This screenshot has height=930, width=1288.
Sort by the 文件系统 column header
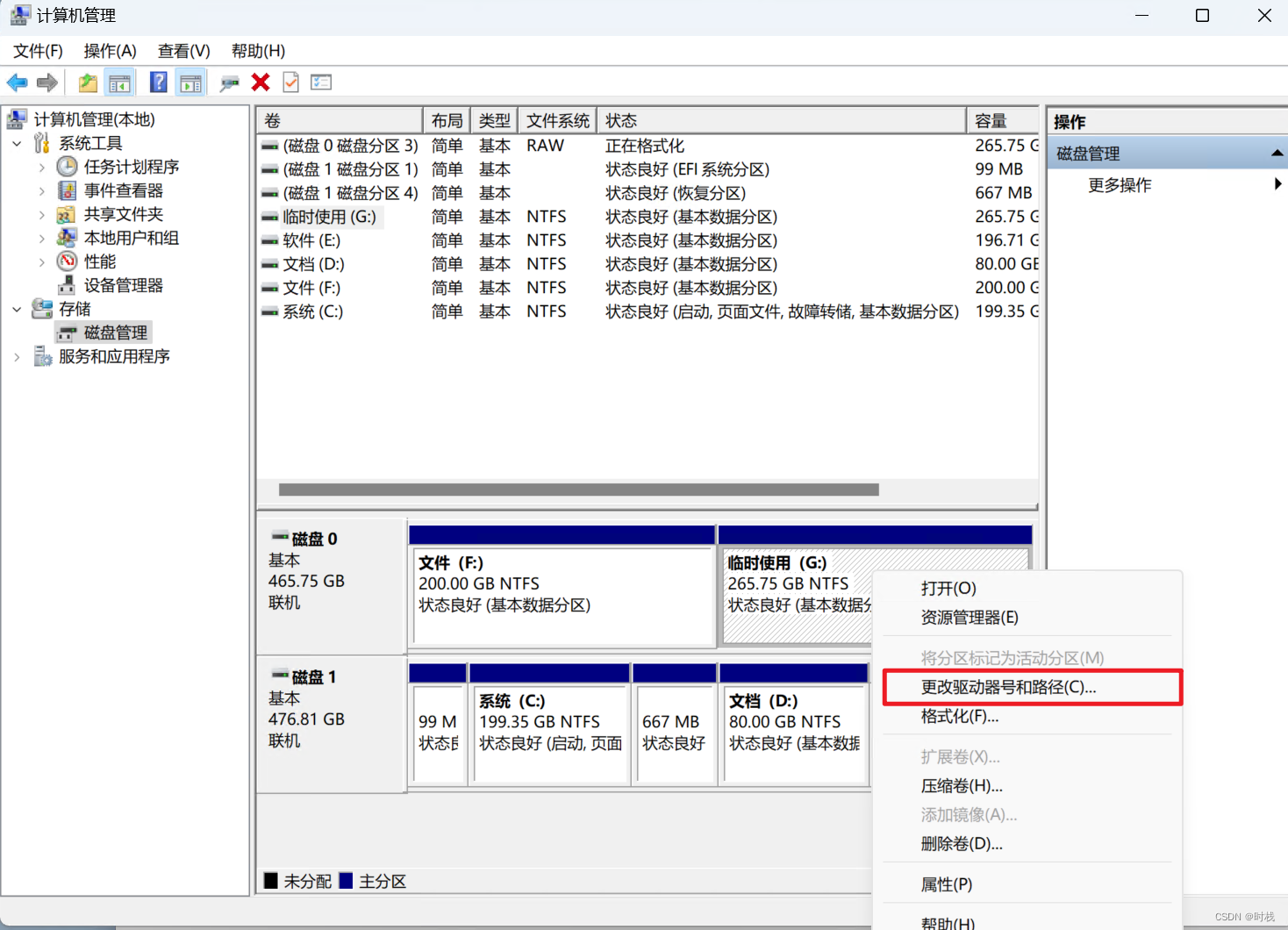pyautogui.click(x=557, y=121)
